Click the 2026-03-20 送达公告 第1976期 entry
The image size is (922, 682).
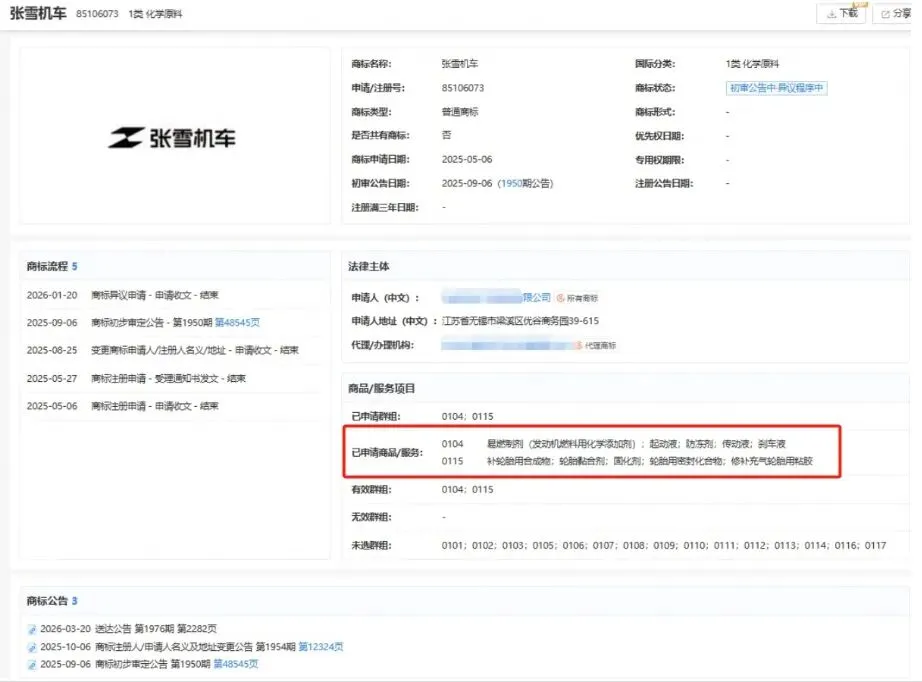tap(128, 629)
